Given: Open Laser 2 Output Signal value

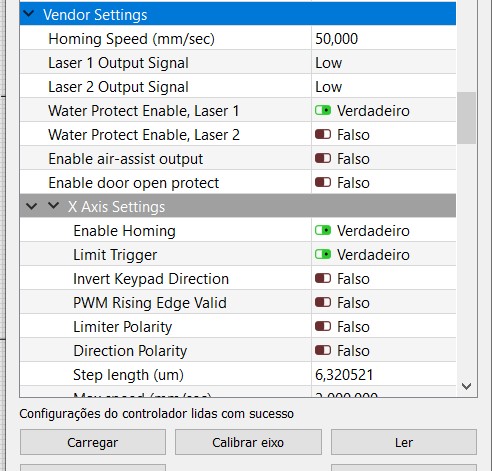Looking at the screenshot, I should [384, 87].
